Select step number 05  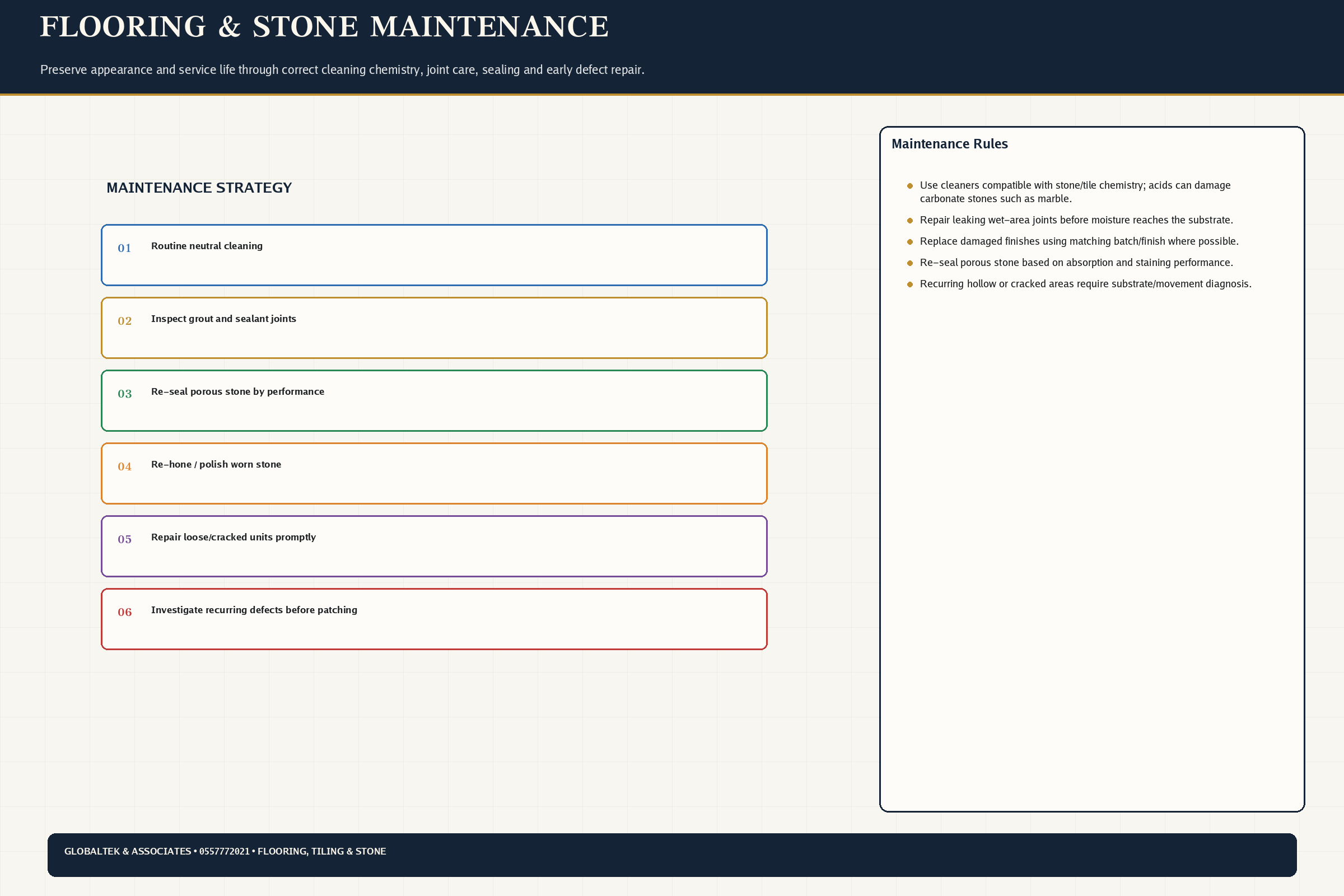124,539
